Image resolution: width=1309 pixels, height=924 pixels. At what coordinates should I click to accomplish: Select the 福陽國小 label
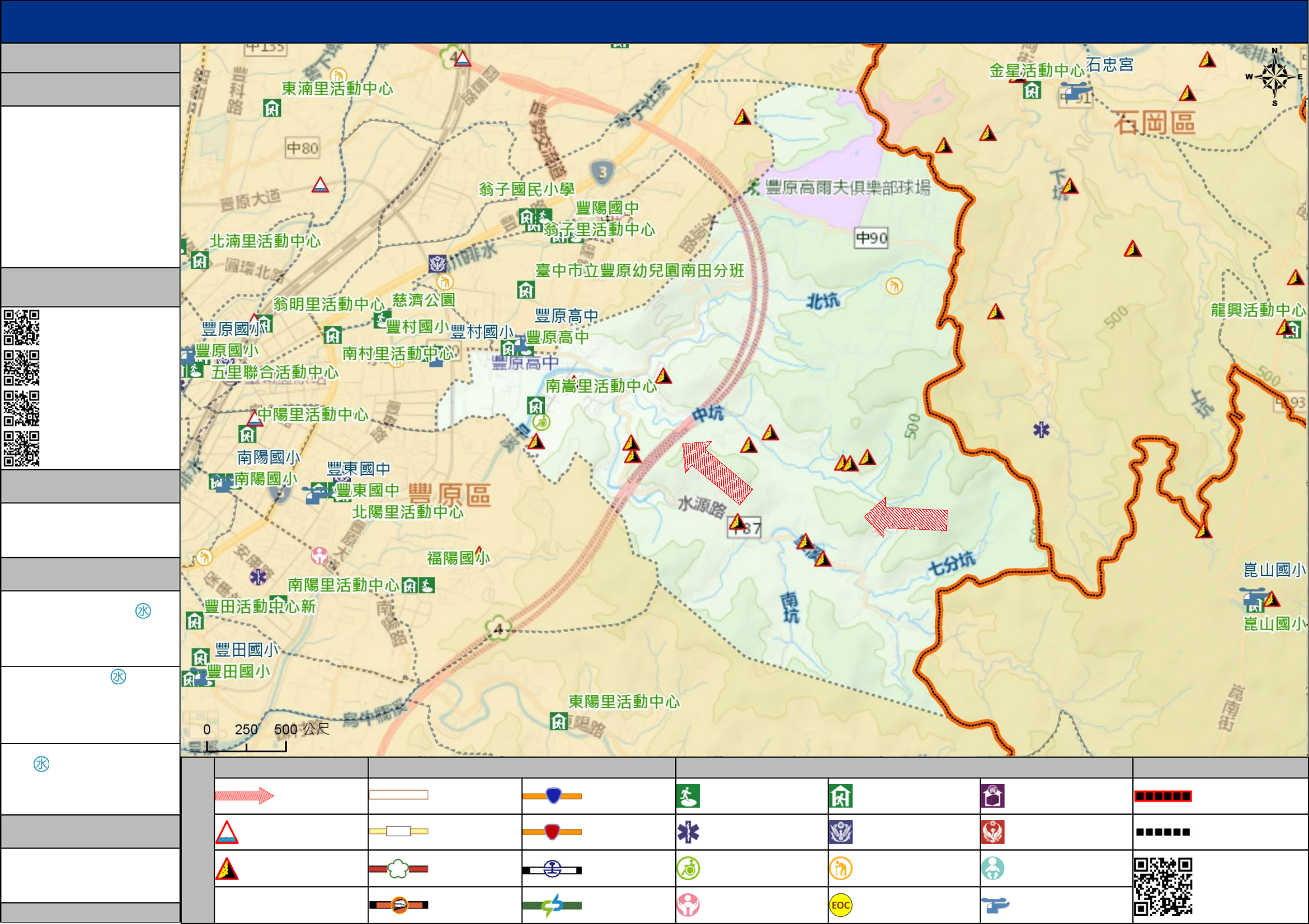(x=458, y=558)
